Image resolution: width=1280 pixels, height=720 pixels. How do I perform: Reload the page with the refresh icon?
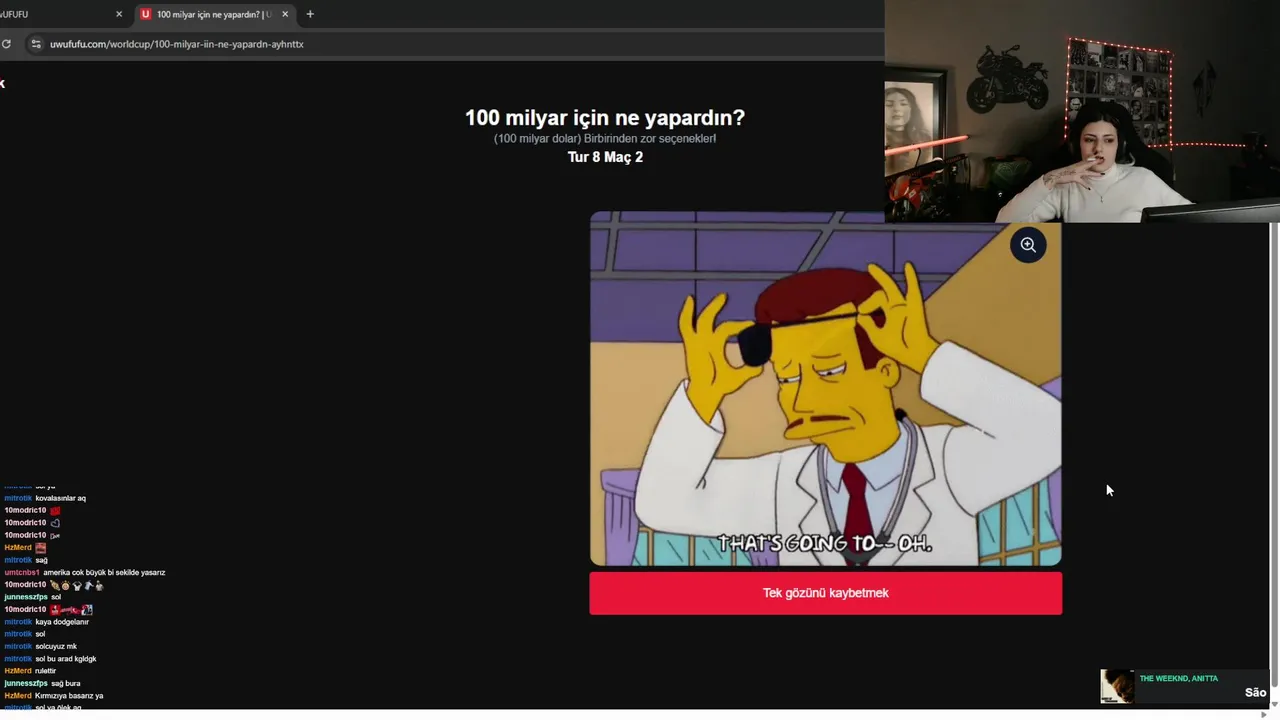click(x=6, y=44)
